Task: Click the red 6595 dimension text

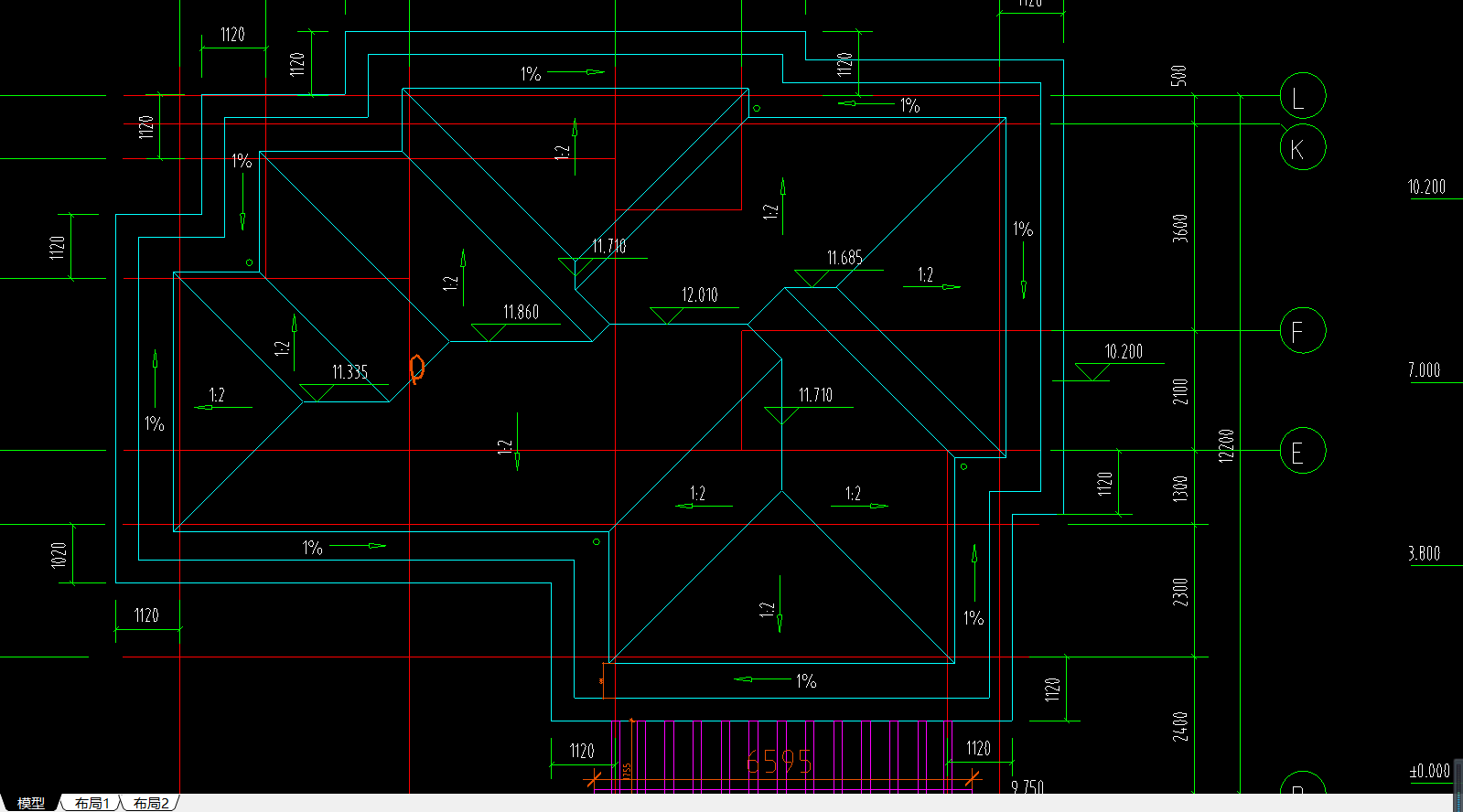Action: click(779, 762)
